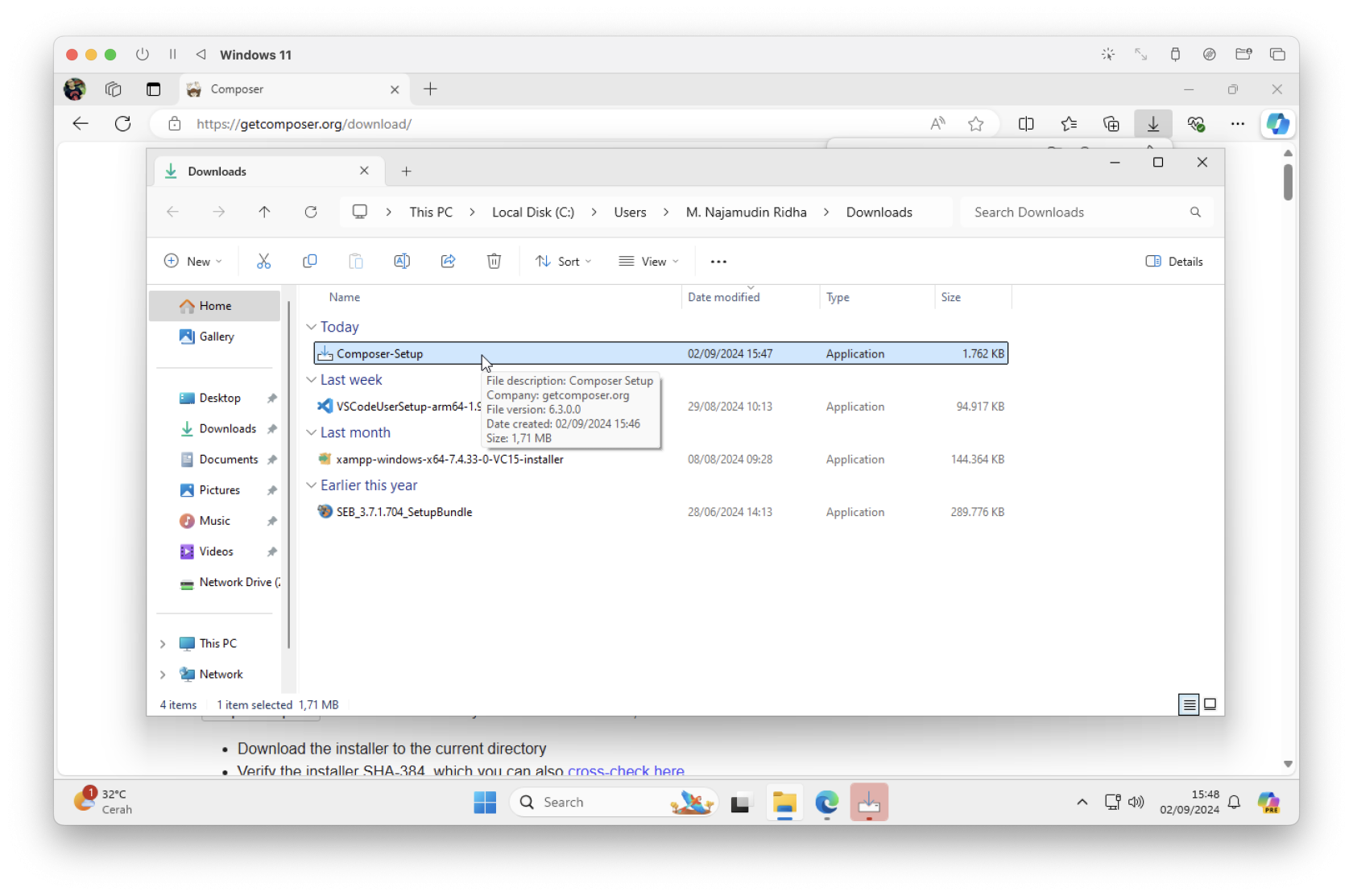The height and width of the screenshot is (896, 1353).
Task: Open a new Edge browser tab
Action: pyautogui.click(x=431, y=89)
